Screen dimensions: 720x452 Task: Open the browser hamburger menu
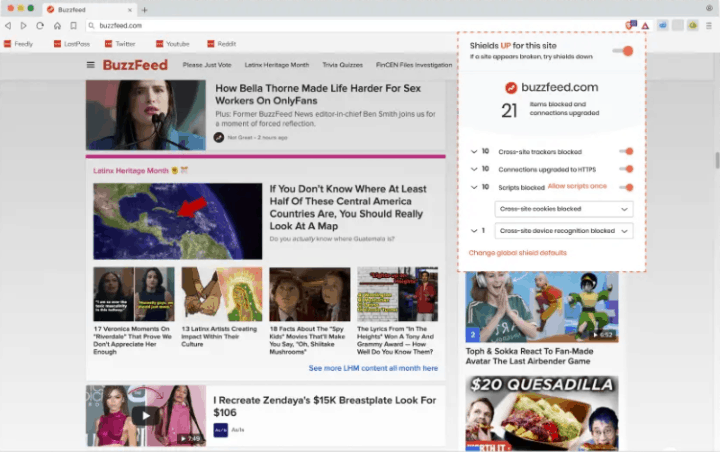709,26
